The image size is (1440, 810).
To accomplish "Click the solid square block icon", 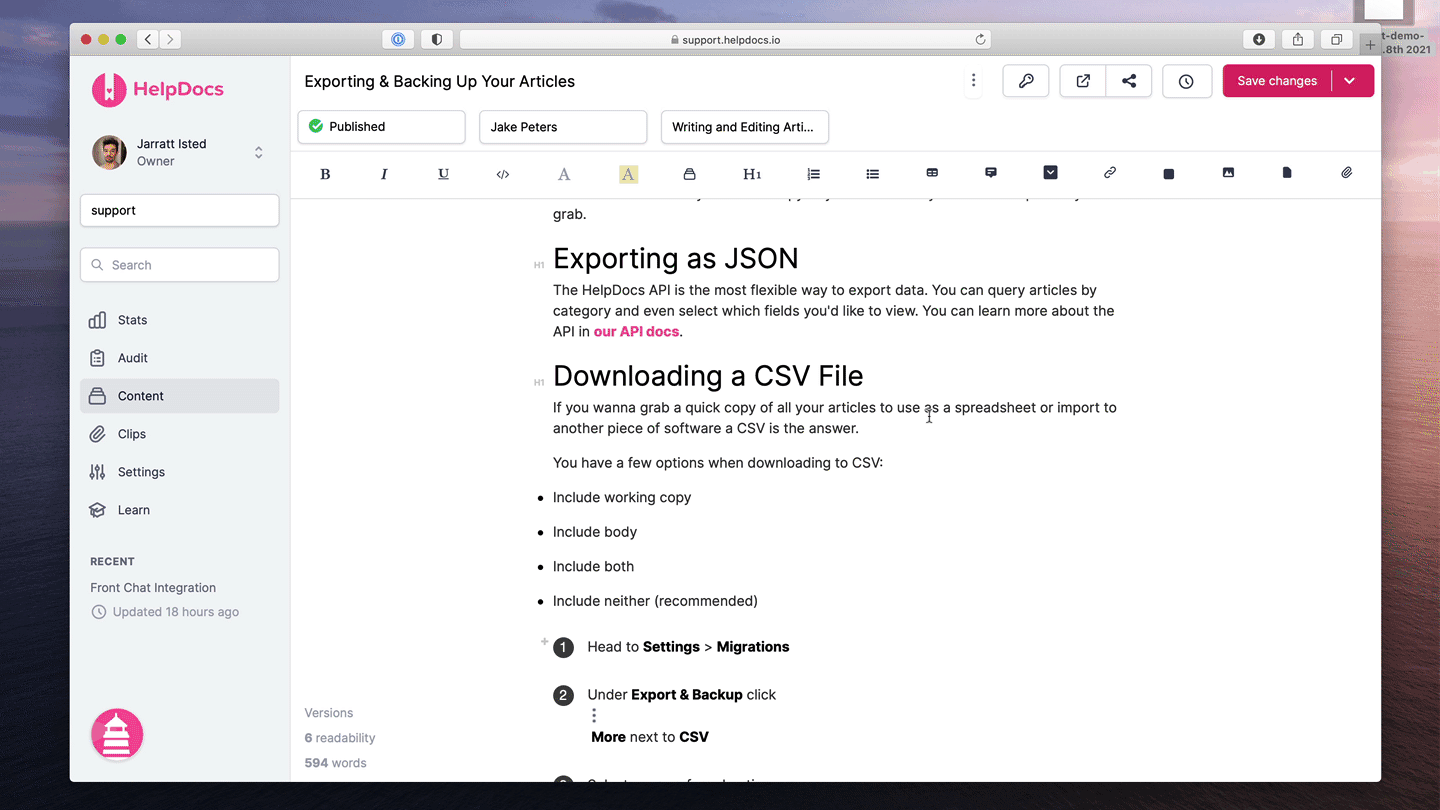I will pos(1169,174).
